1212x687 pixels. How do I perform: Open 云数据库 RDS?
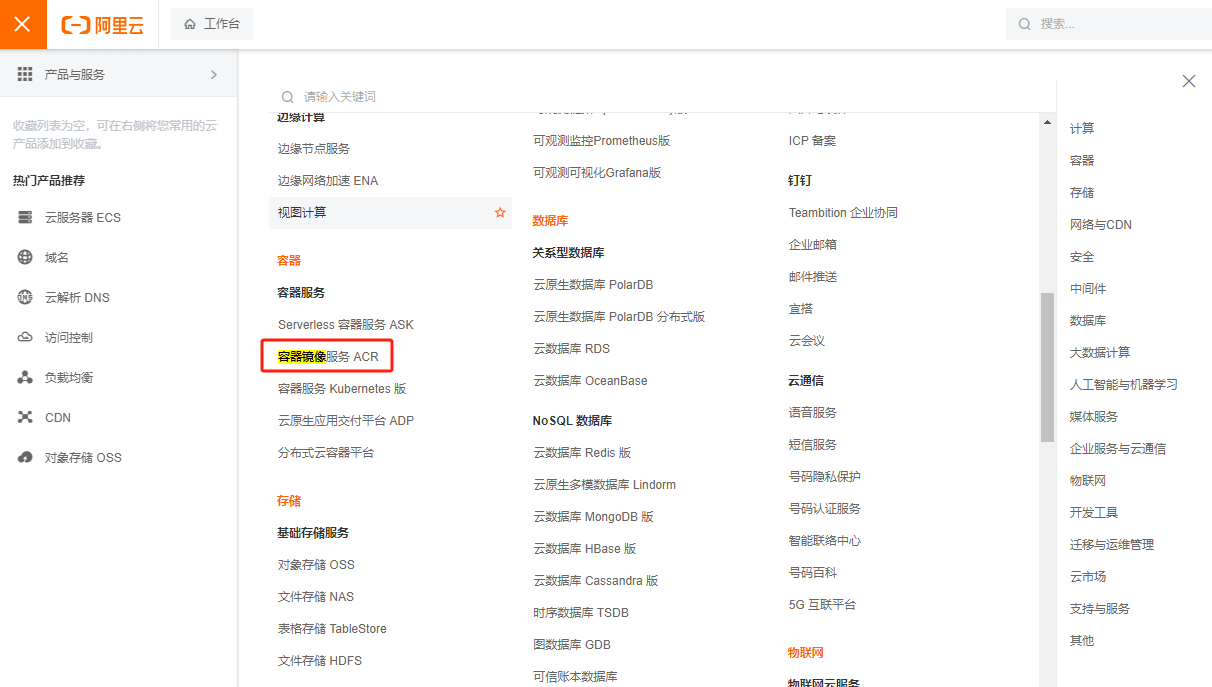point(571,348)
